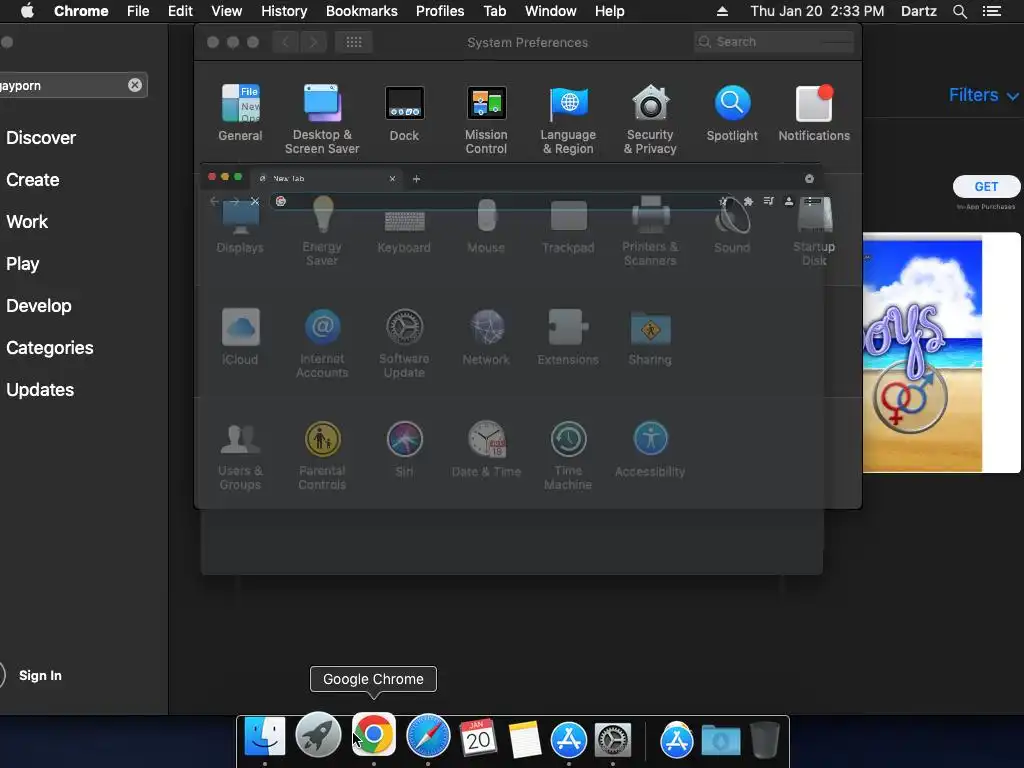
Task: Select Categories in App Store sidebar
Action: click(50, 348)
